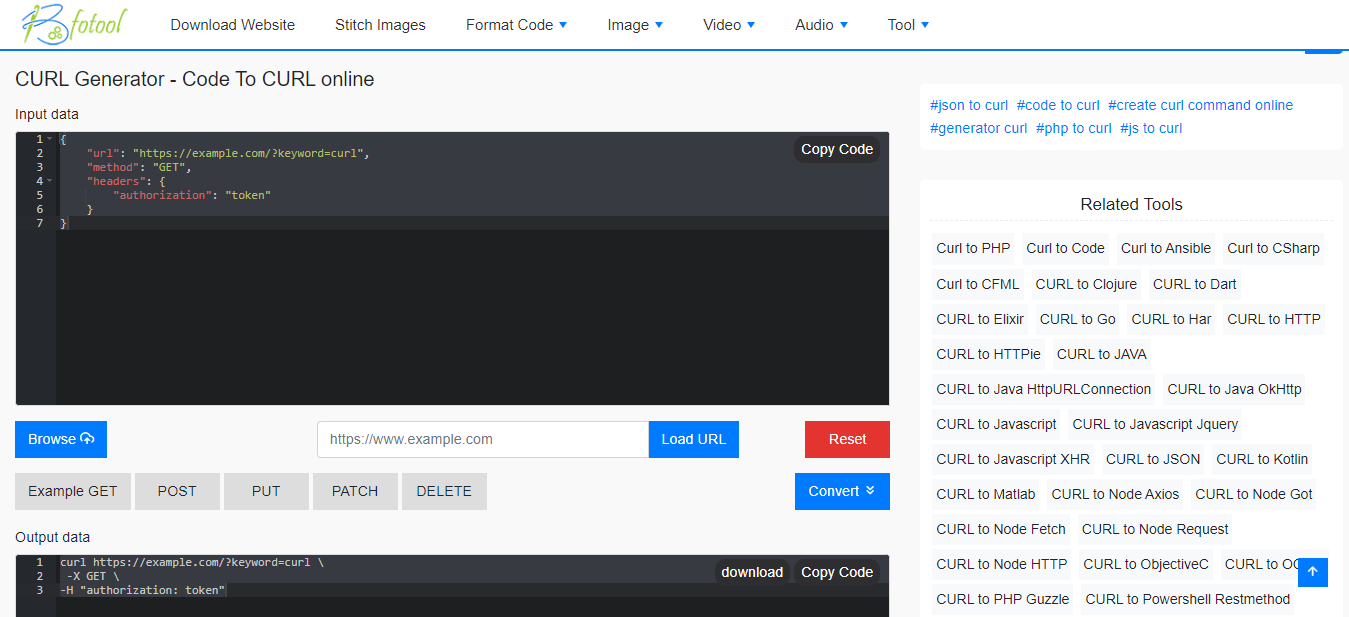
Task: Click the Load URL button
Action: pos(693,438)
